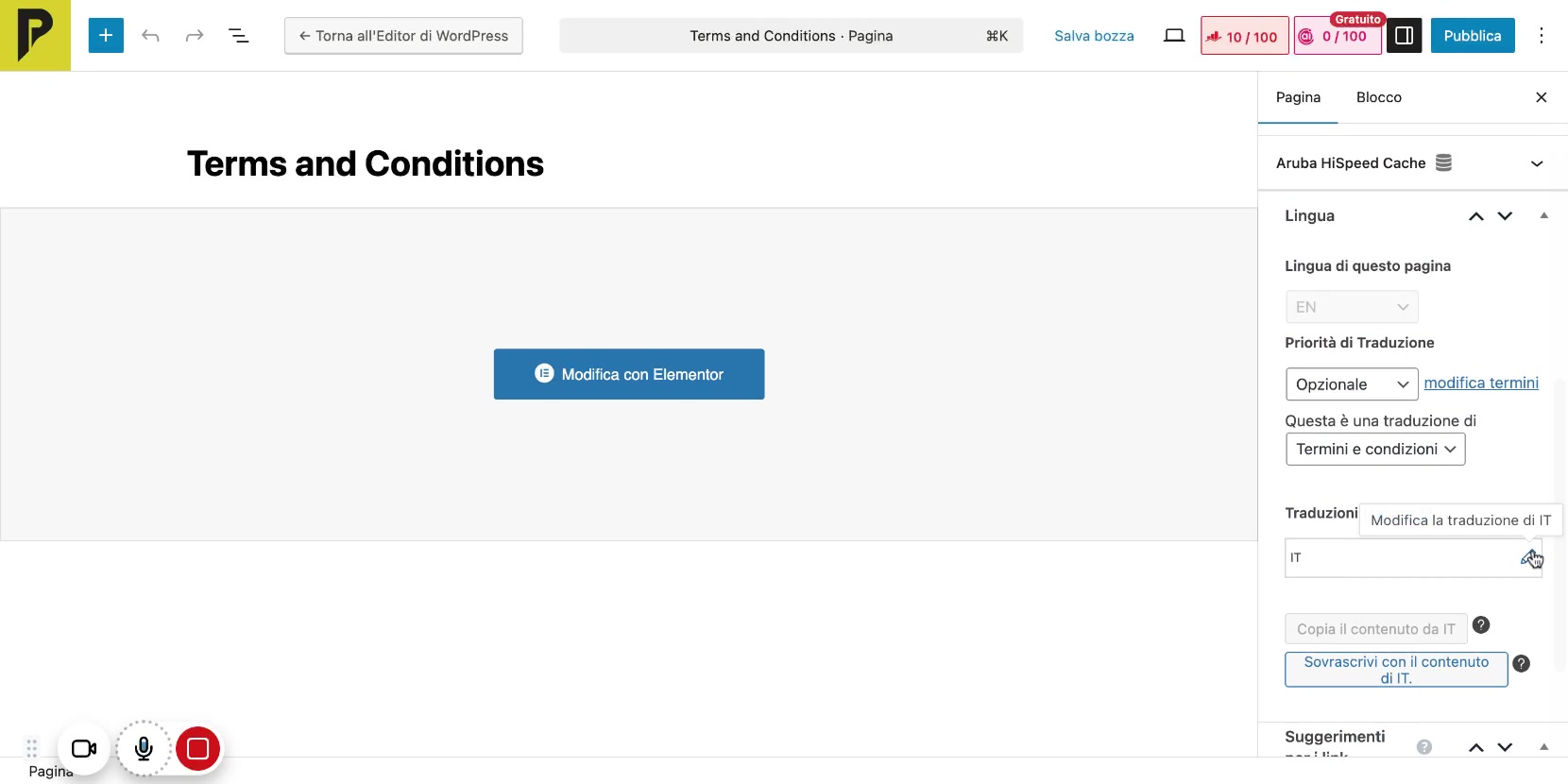
Task: Switch to the Blocco tab
Action: tap(1378, 97)
